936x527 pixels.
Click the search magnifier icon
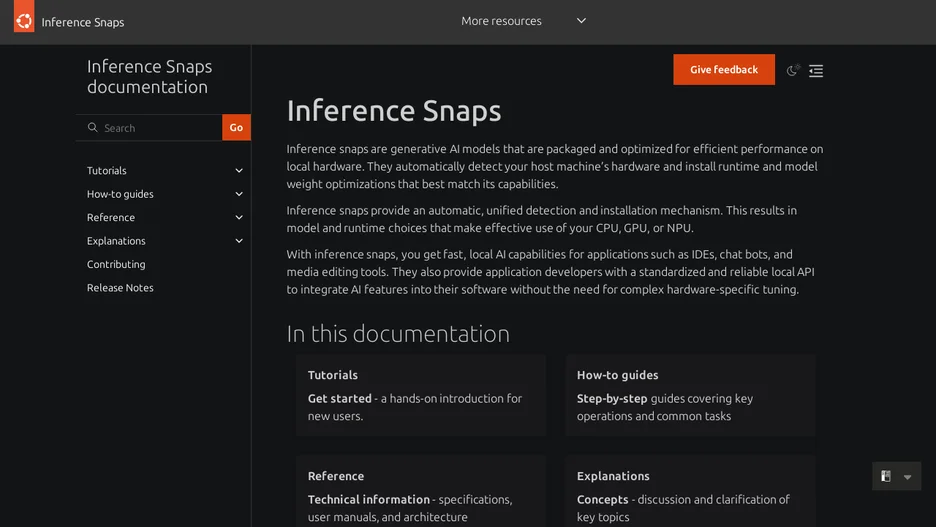pos(93,127)
